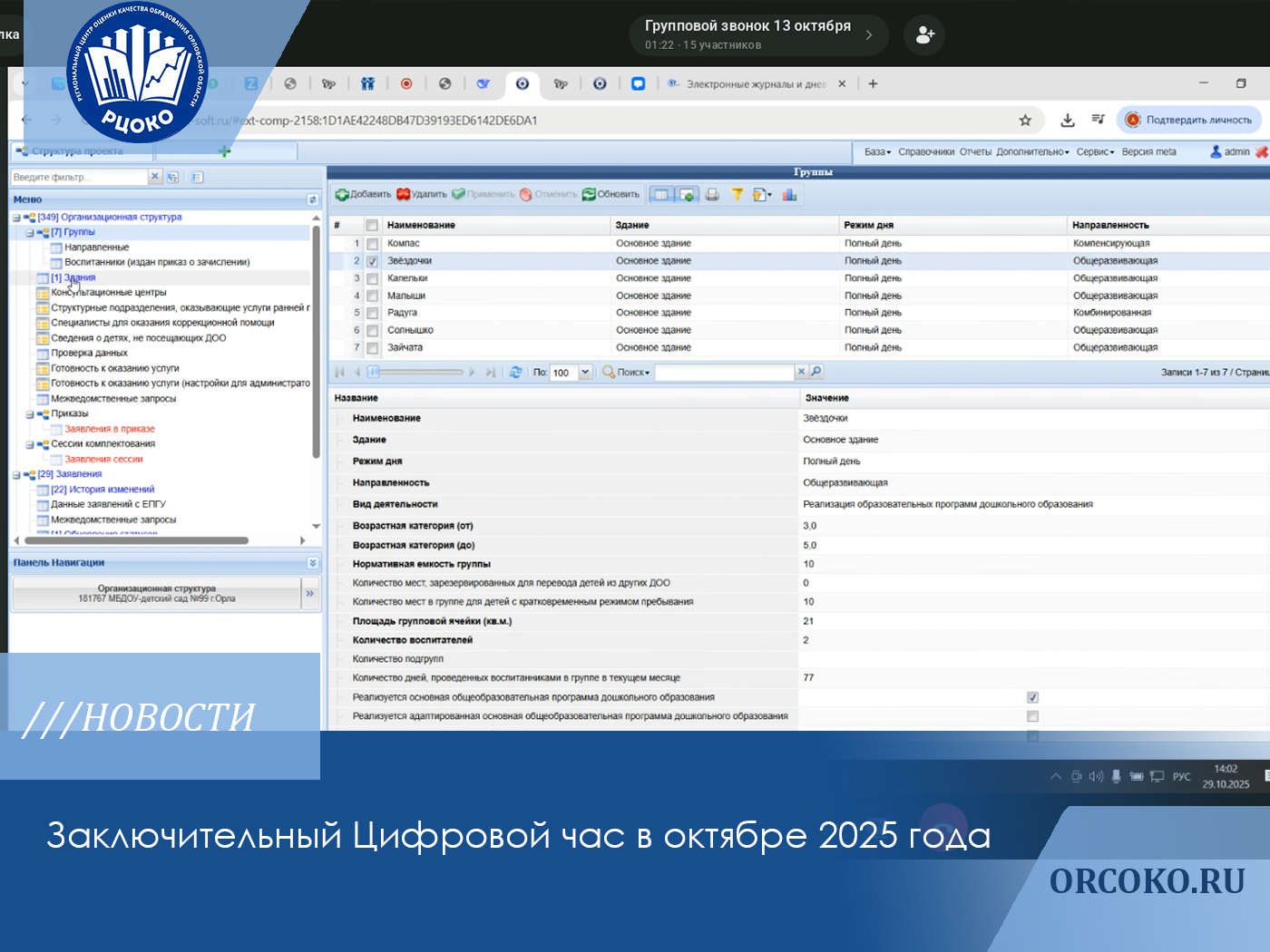The height and width of the screenshot is (952, 1270).
Task: Bookmark the page with the star icon
Action: pyautogui.click(x=1025, y=120)
